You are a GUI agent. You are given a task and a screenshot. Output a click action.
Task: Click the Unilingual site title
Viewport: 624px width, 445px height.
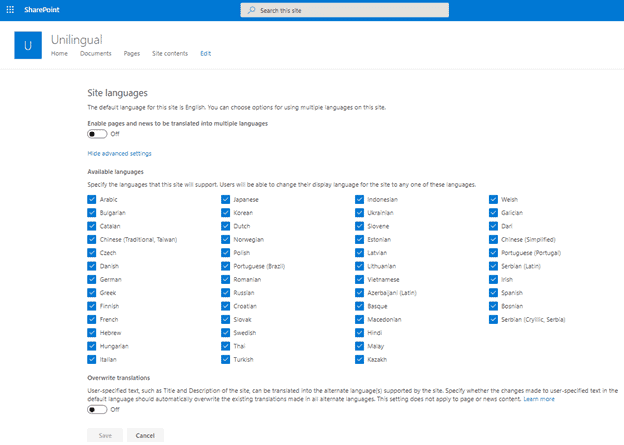[x=77, y=40]
